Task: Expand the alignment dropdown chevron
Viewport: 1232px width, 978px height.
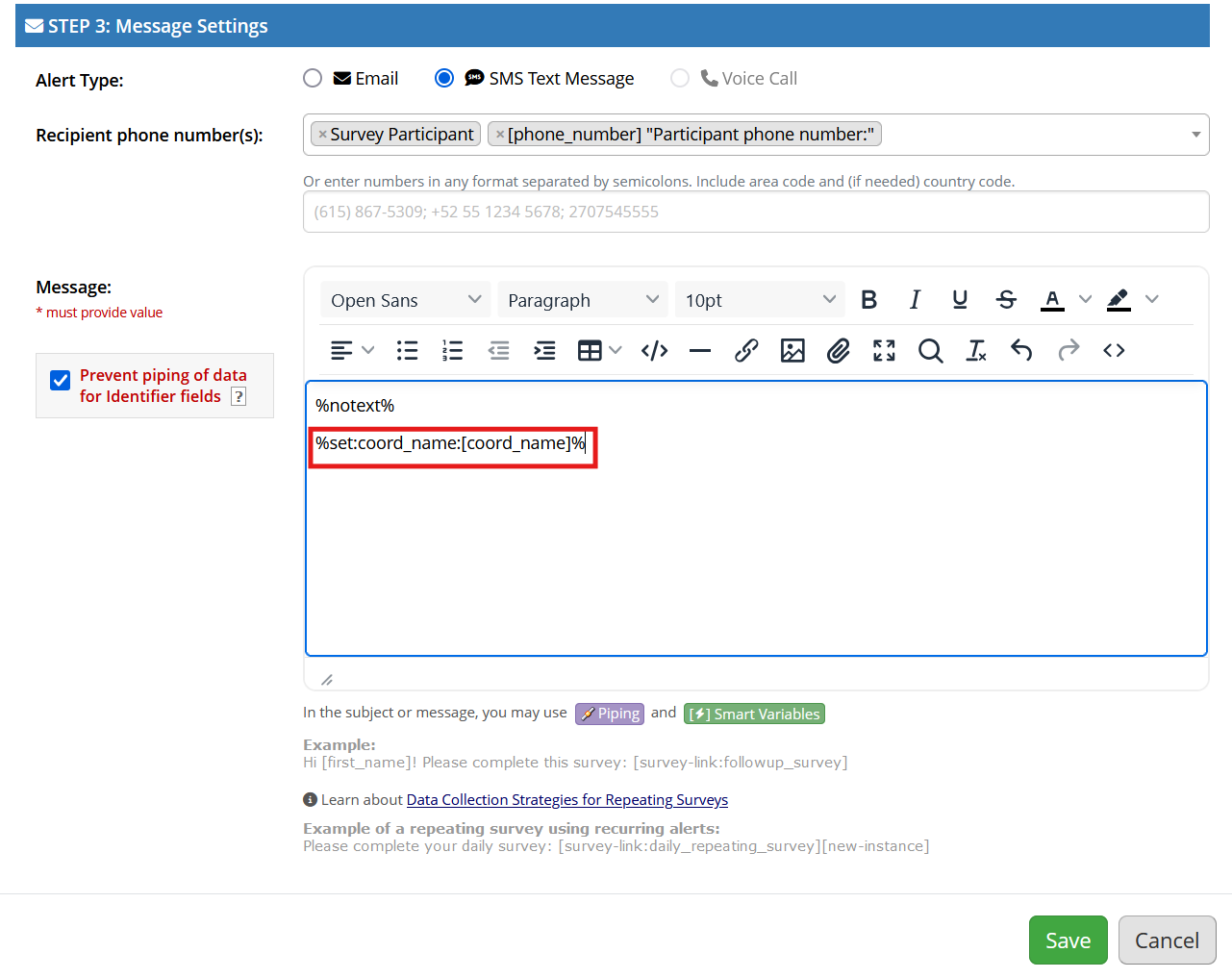Action: (x=367, y=350)
